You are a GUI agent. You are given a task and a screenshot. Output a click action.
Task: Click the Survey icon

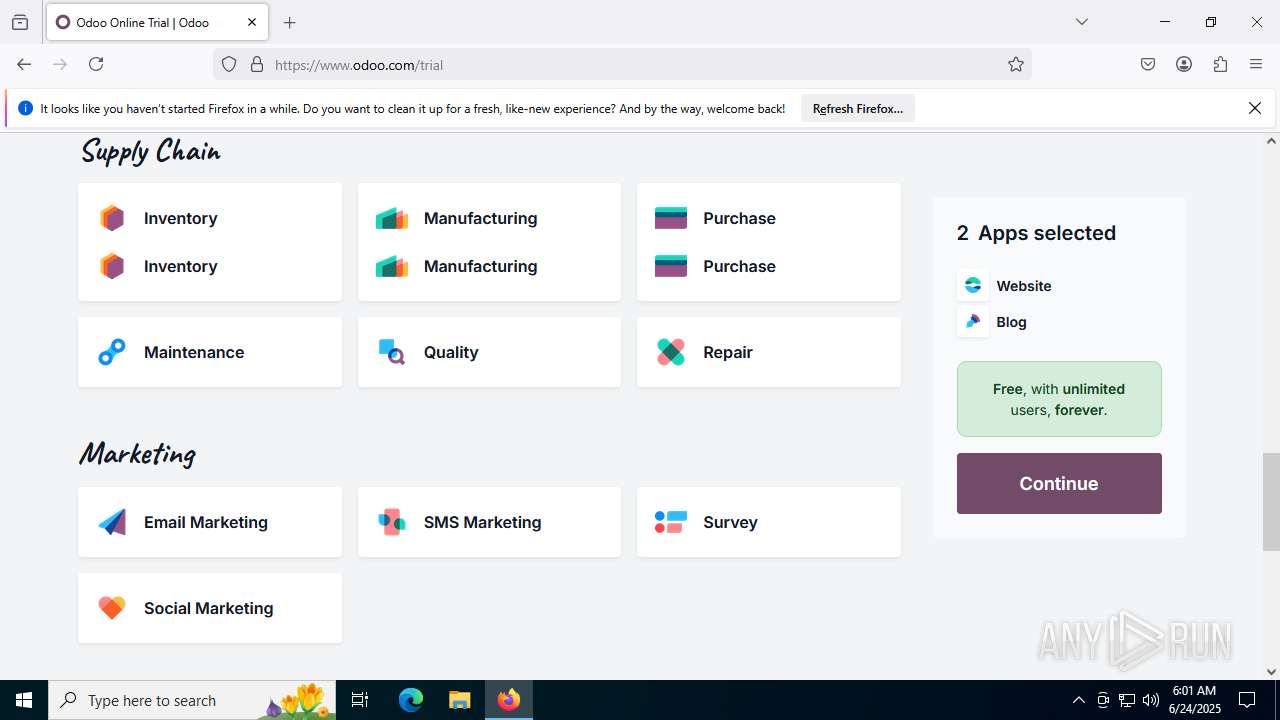(671, 522)
